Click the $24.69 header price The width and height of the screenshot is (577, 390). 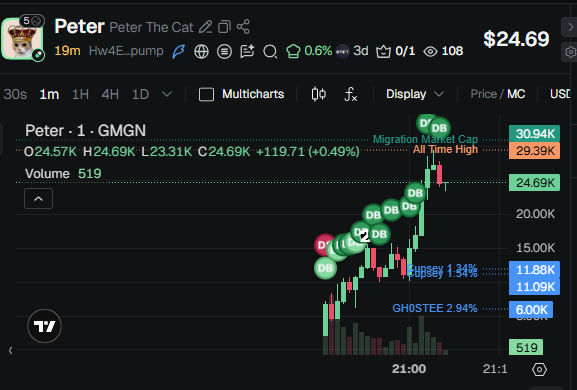[x=516, y=39]
